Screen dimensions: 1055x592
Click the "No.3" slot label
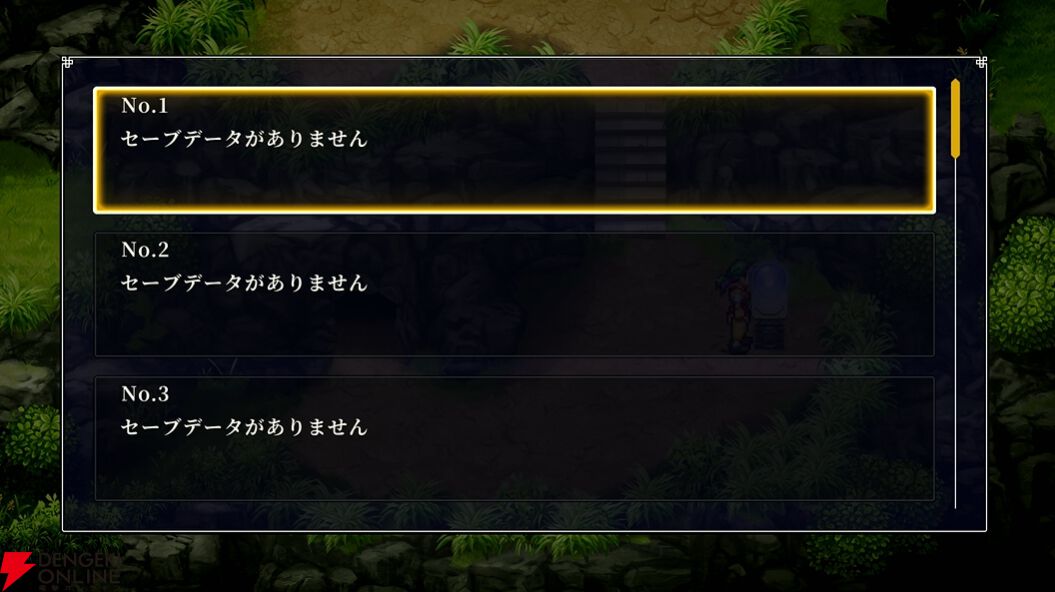pyautogui.click(x=145, y=394)
